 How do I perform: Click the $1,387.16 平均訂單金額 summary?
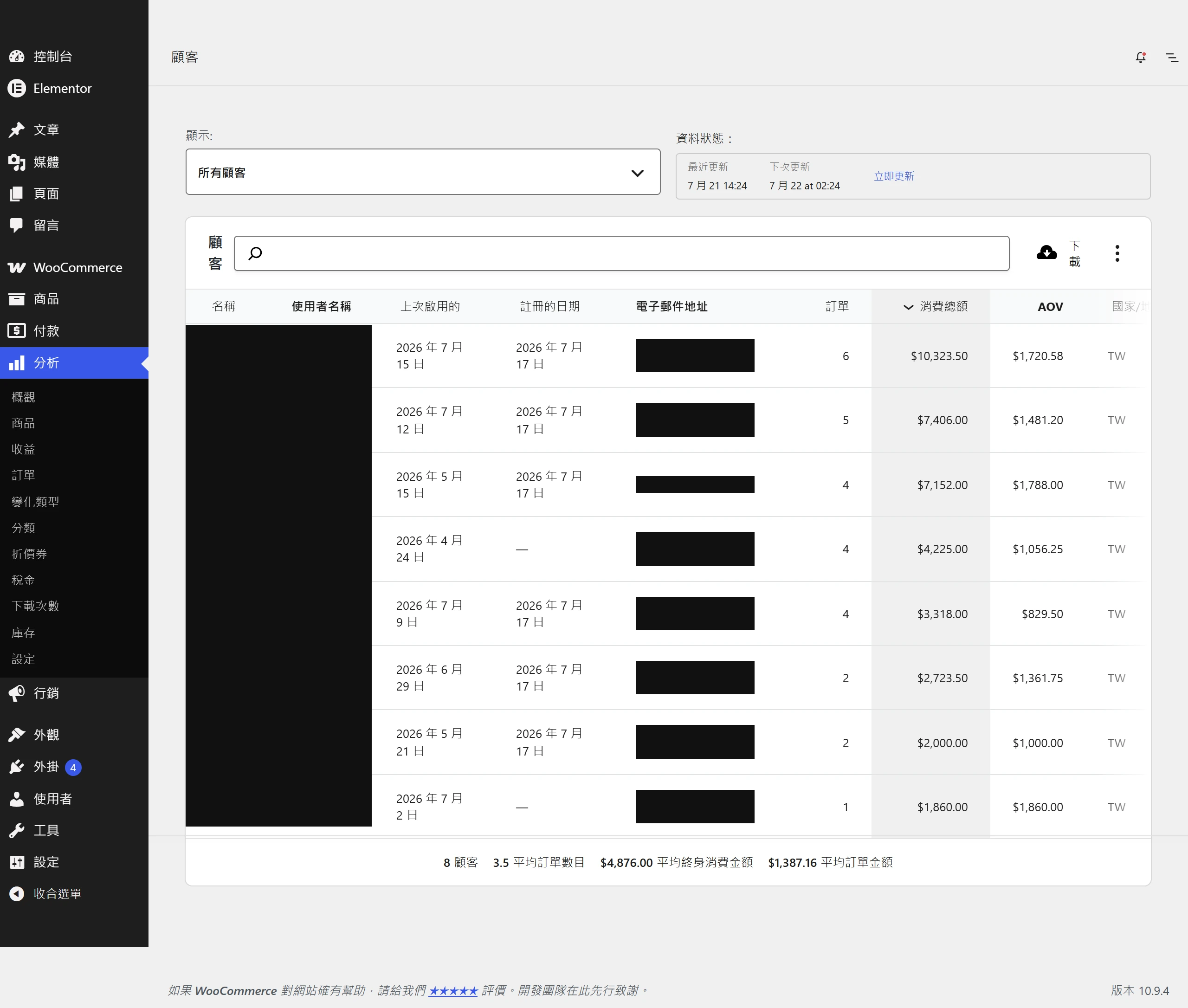830,862
